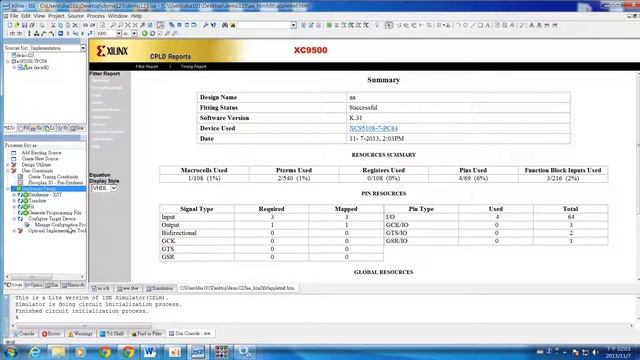The image size is (640, 360).
Task: Switch to the Errors output tab
Action: [x=51, y=333]
